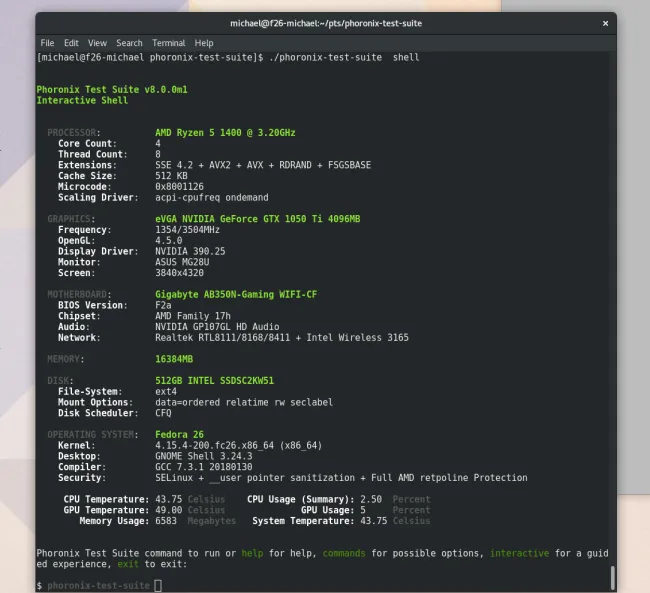Click the 'Core Count:' label

(x=87, y=143)
